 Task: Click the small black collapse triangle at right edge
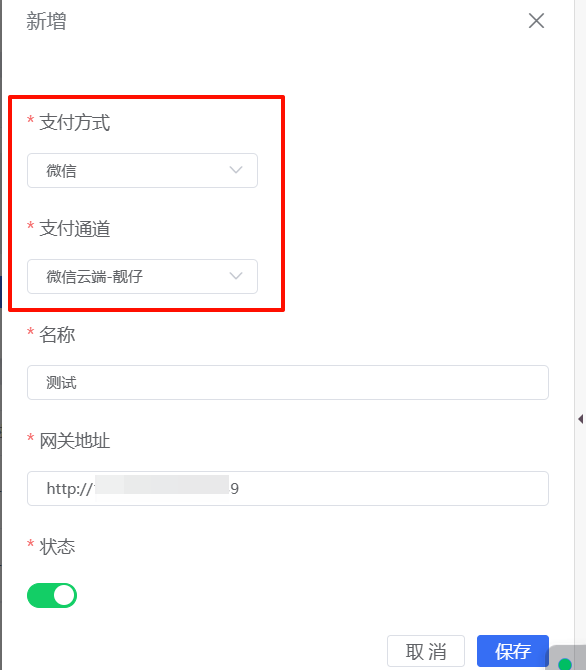(580, 419)
